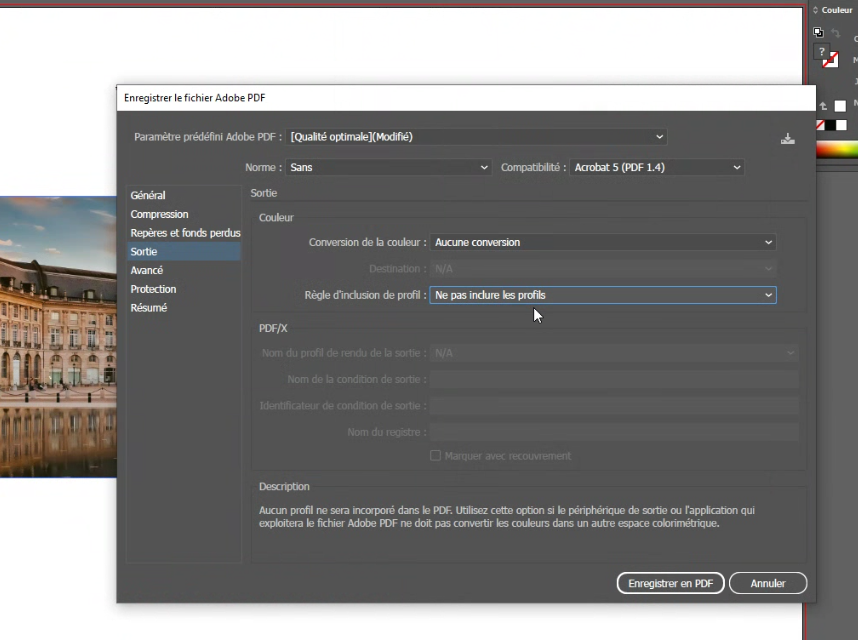Click the out-of-gamut question mark icon

click(821, 51)
